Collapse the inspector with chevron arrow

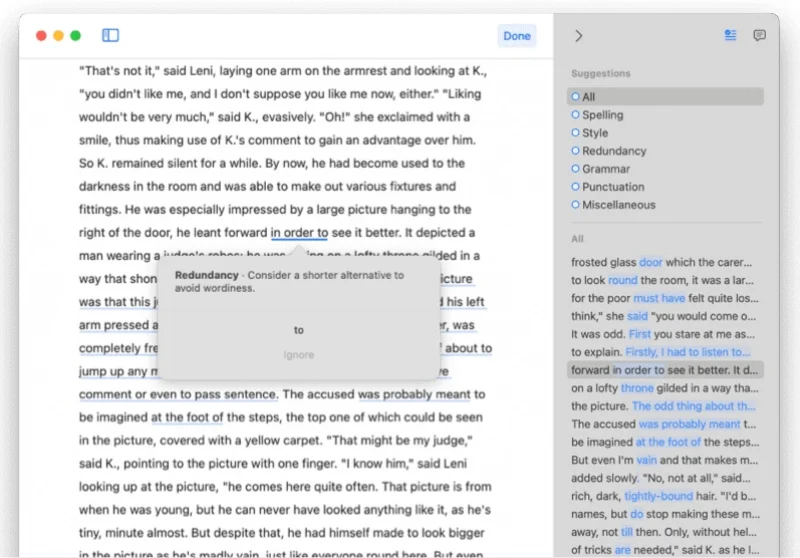click(579, 36)
